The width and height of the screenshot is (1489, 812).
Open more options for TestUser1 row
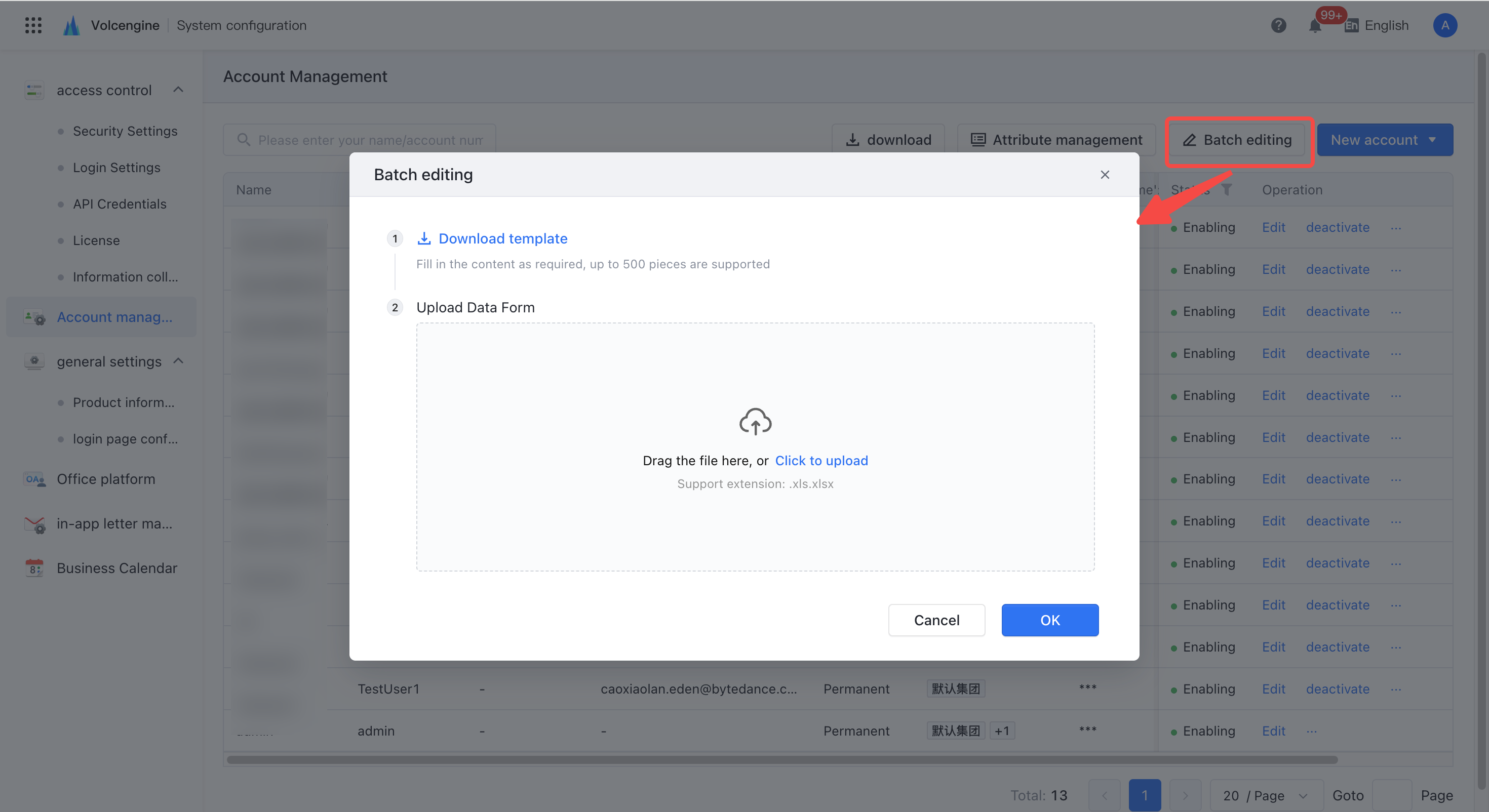click(x=1396, y=689)
